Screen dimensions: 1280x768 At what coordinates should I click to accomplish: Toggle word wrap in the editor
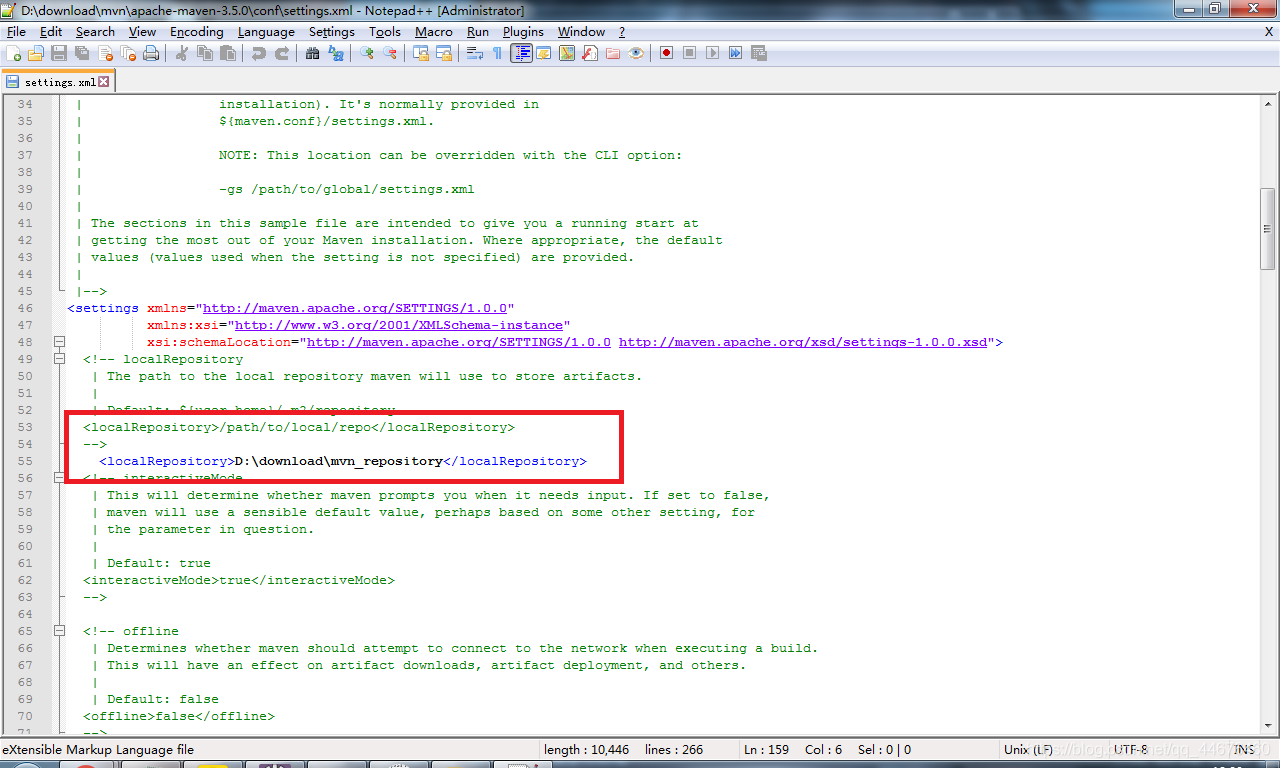474,53
